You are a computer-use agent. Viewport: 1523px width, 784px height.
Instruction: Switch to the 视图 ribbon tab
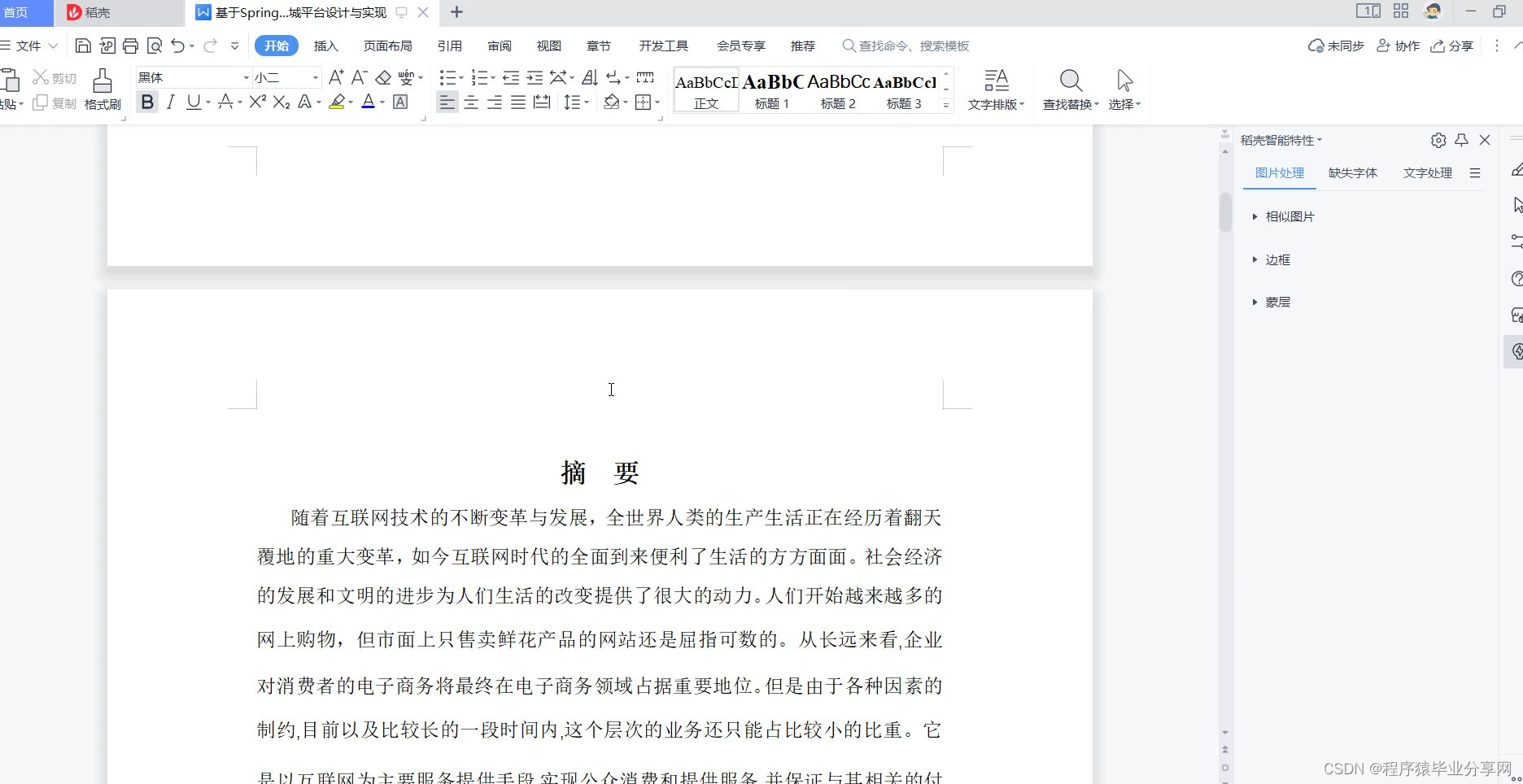(x=549, y=46)
